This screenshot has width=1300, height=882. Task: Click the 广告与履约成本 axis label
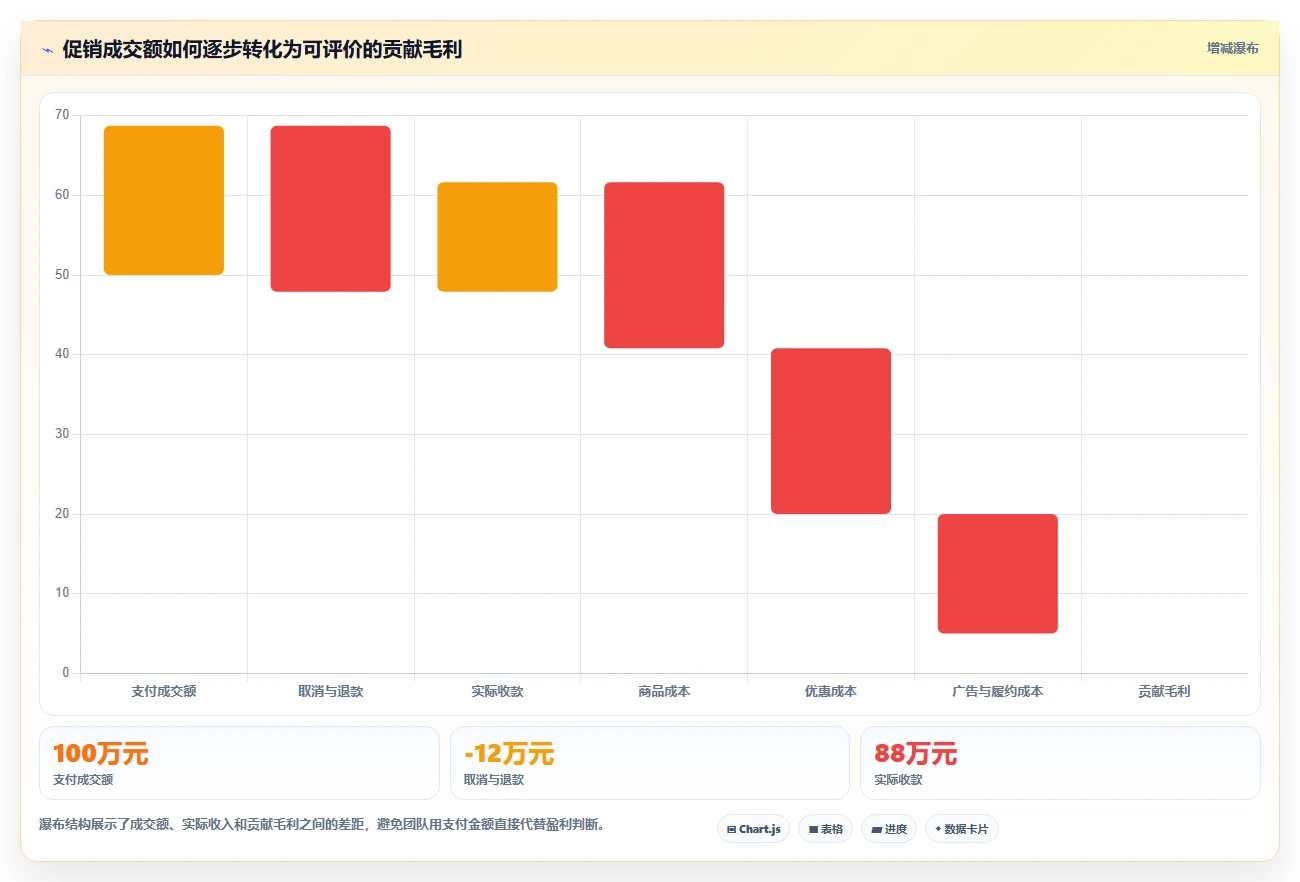[997, 691]
